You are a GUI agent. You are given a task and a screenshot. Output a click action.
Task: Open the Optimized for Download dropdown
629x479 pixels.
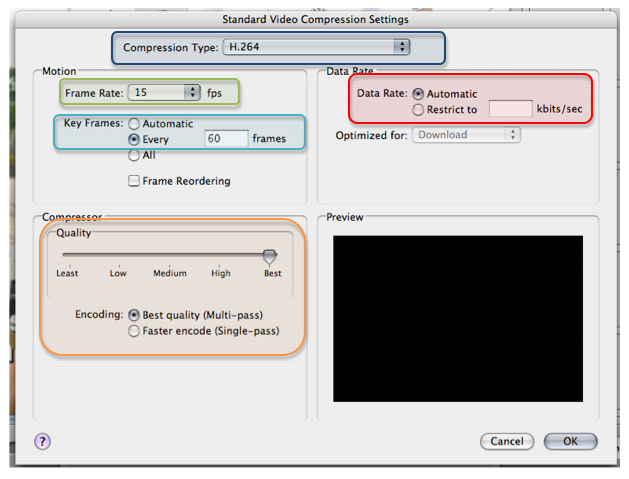(x=466, y=135)
